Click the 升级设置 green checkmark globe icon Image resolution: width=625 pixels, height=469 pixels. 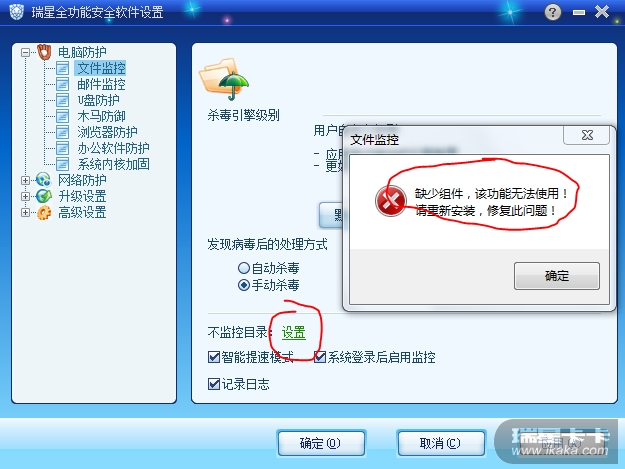[43, 196]
